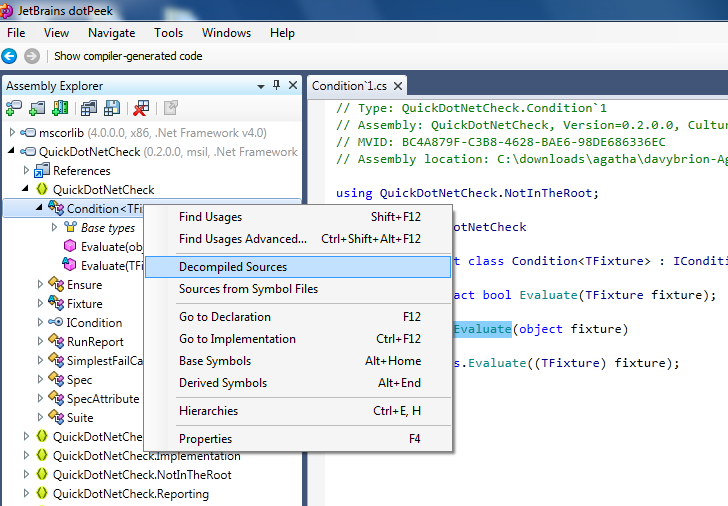The image size is (728, 506).
Task: Open the Windows menu
Action: [x=226, y=33]
